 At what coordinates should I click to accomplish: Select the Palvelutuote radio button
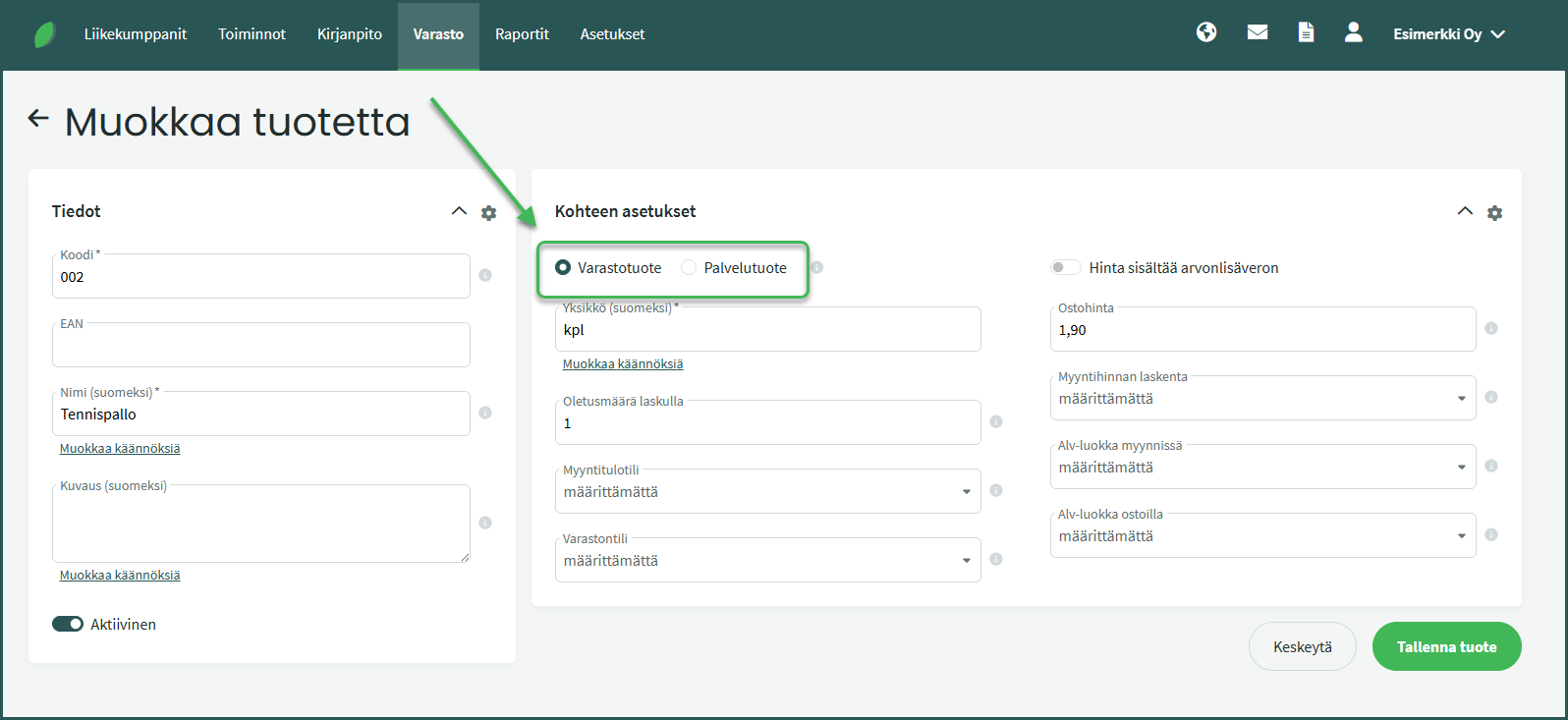(689, 268)
